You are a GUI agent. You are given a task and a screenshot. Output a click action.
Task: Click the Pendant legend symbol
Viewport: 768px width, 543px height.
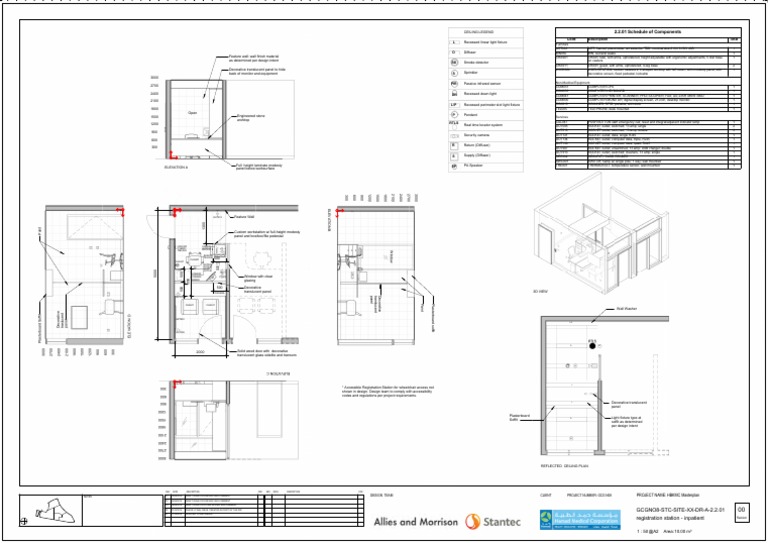pyautogui.click(x=454, y=115)
